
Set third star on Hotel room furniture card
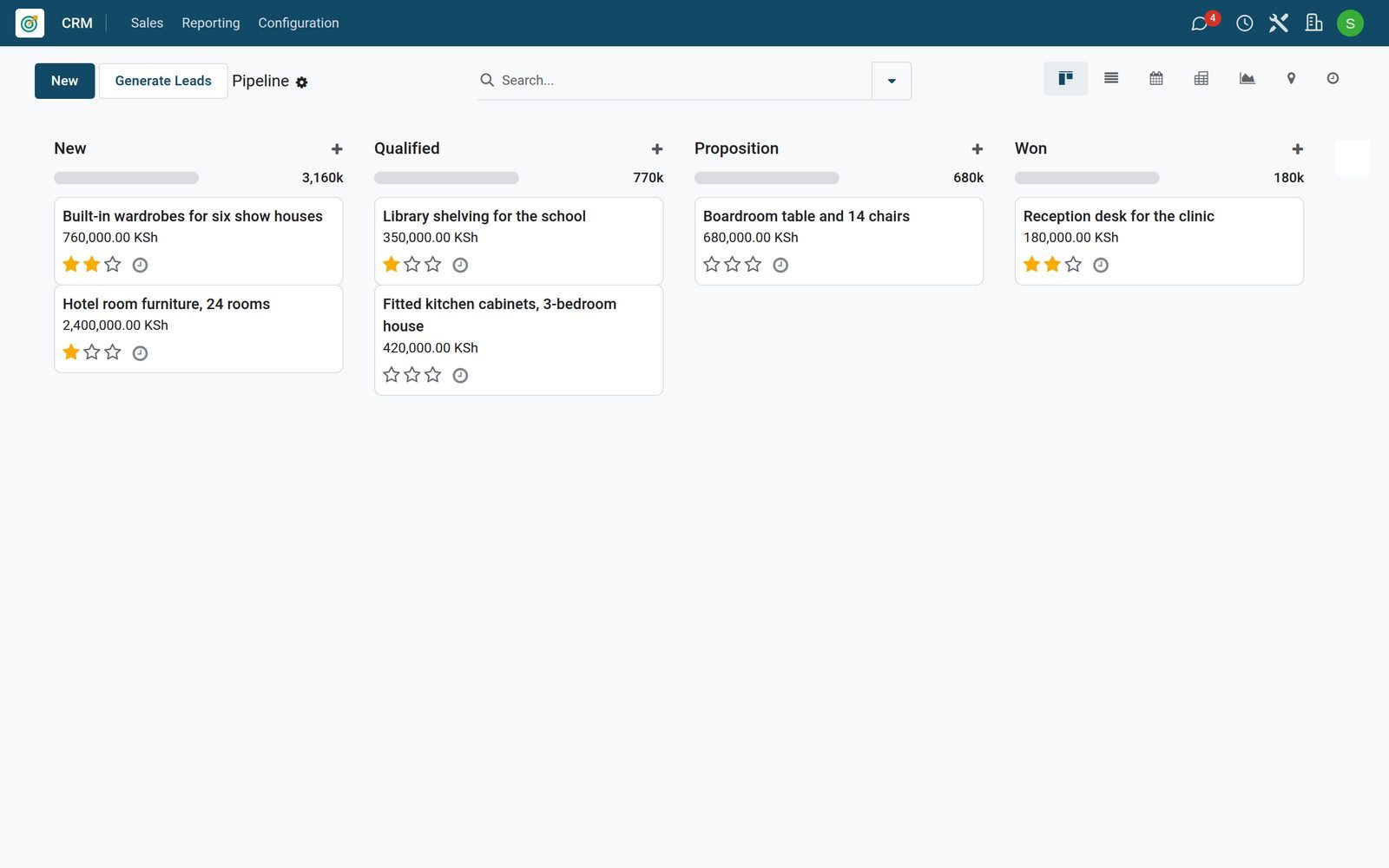coord(113,352)
